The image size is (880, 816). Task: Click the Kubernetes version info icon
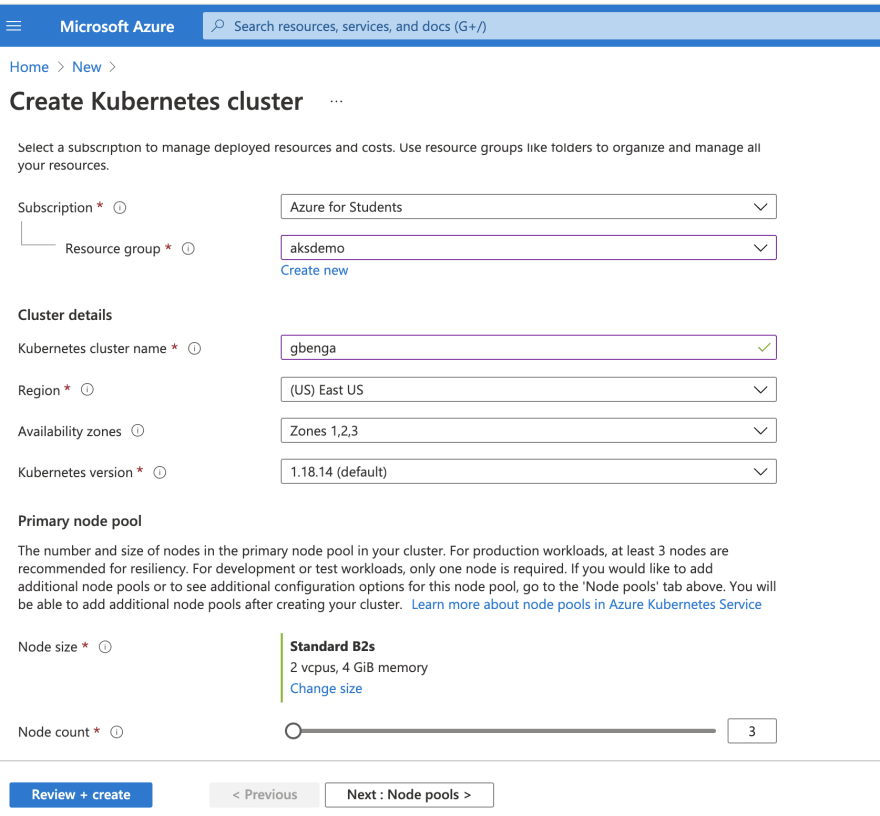pyautogui.click(x=160, y=473)
